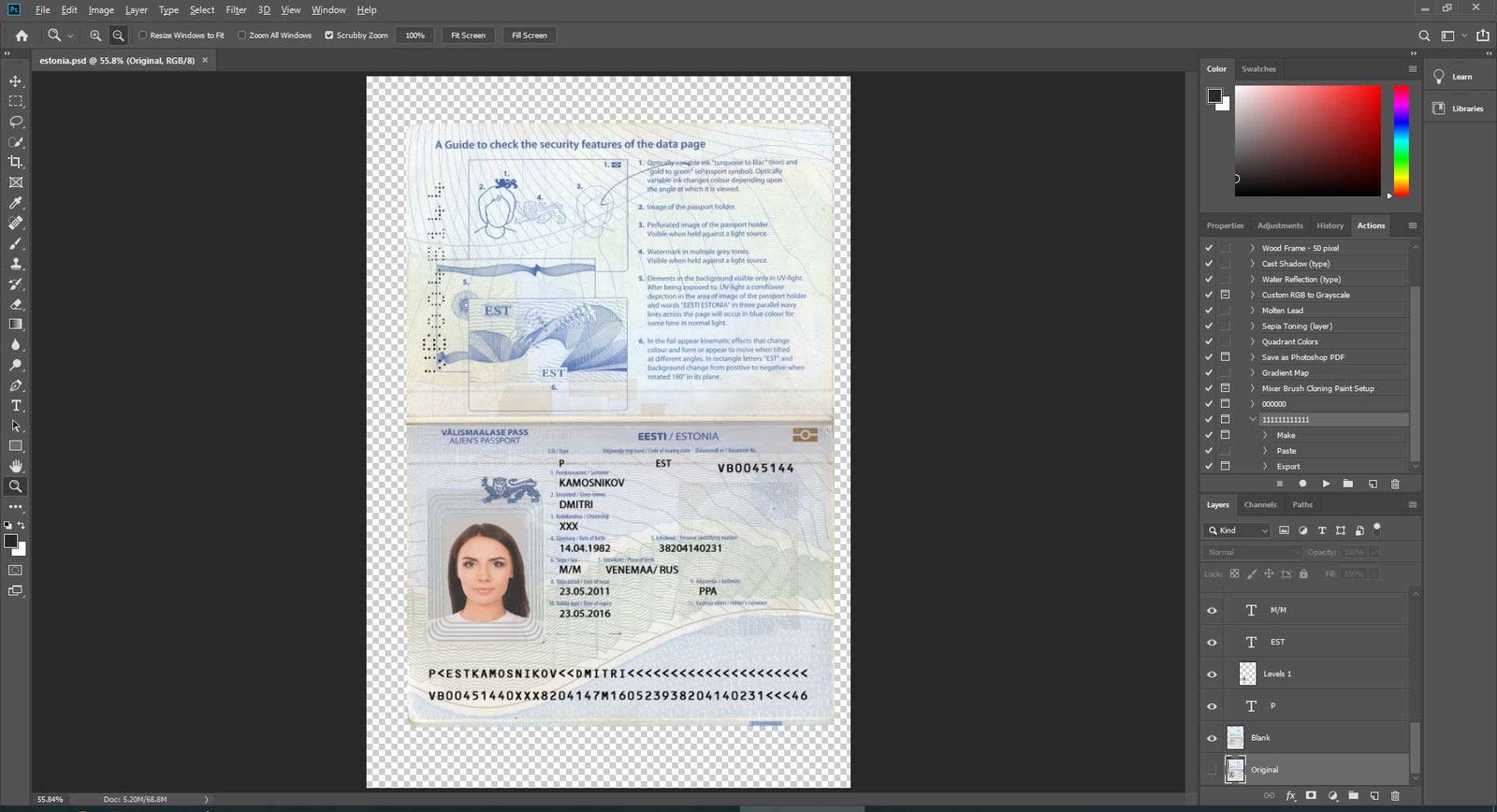This screenshot has width=1497, height=812.
Task: Delete the selected layer in Layers panel
Action: (x=1395, y=796)
